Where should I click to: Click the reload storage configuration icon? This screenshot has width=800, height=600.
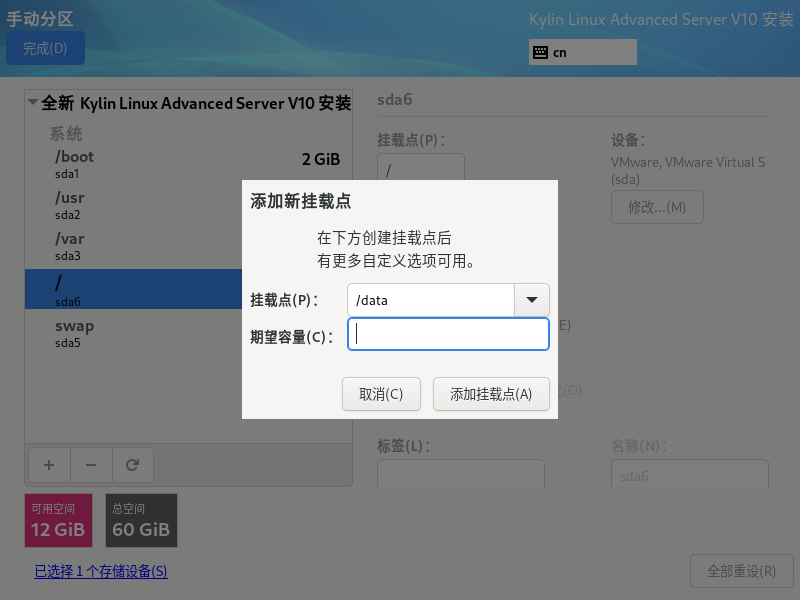coord(132,465)
